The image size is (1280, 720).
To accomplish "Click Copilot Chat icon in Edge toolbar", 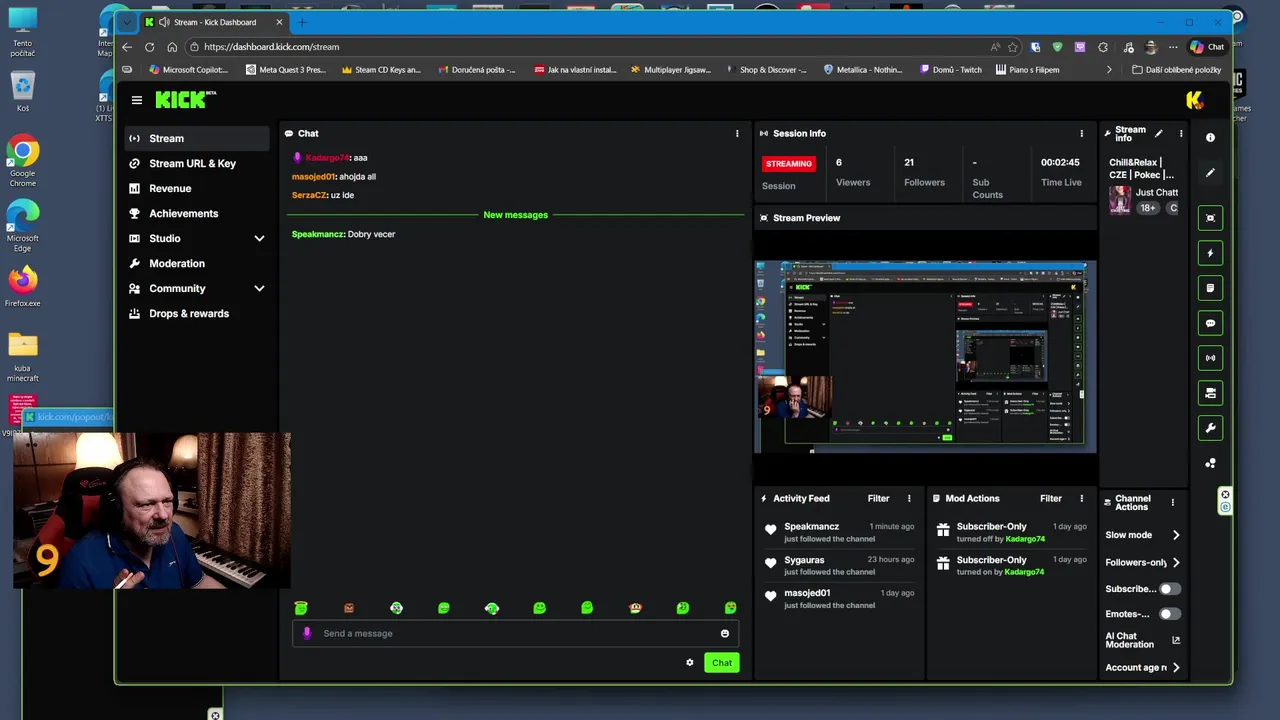I will coord(1207,47).
